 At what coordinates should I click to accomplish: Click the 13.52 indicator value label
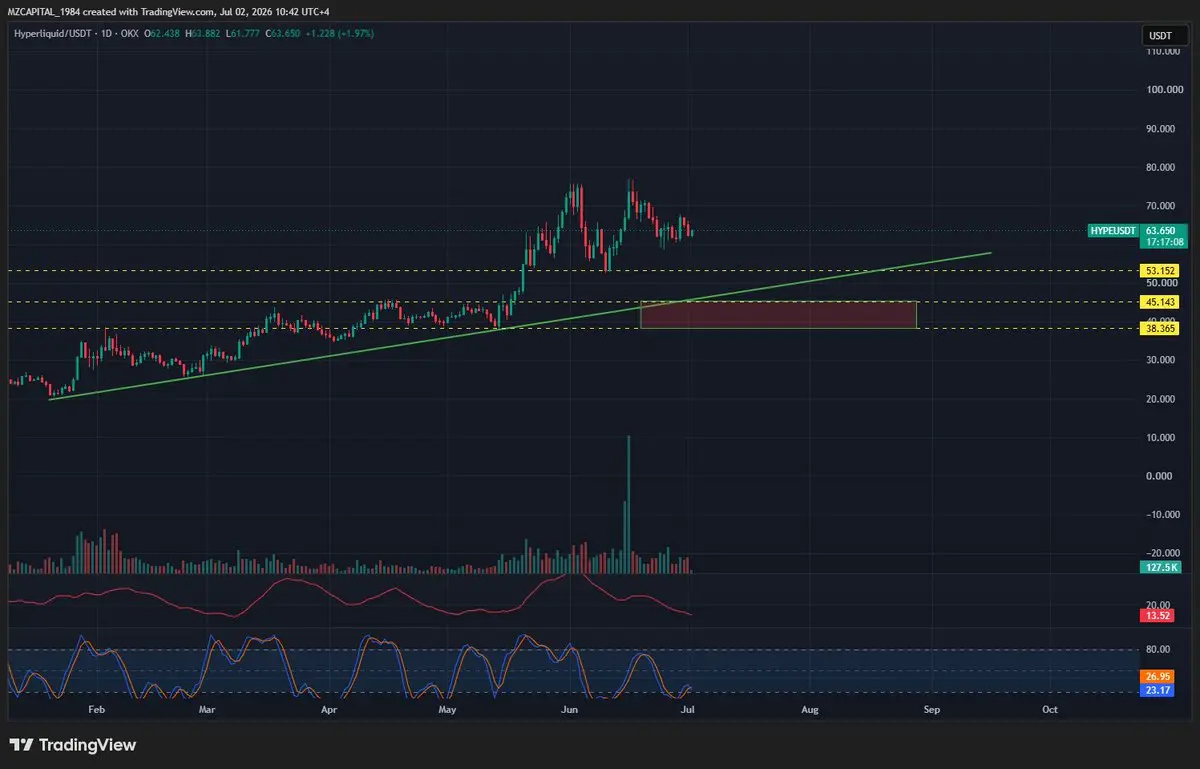coord(1157,616)
